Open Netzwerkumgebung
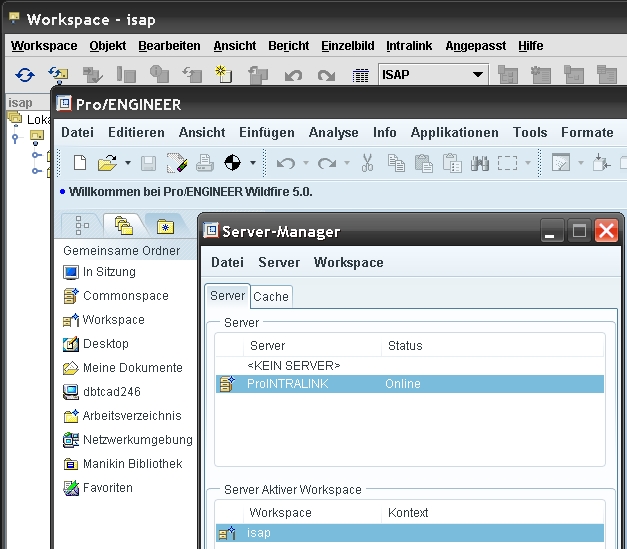This screenshot has height=549, width=627. [x=128, y=440]
